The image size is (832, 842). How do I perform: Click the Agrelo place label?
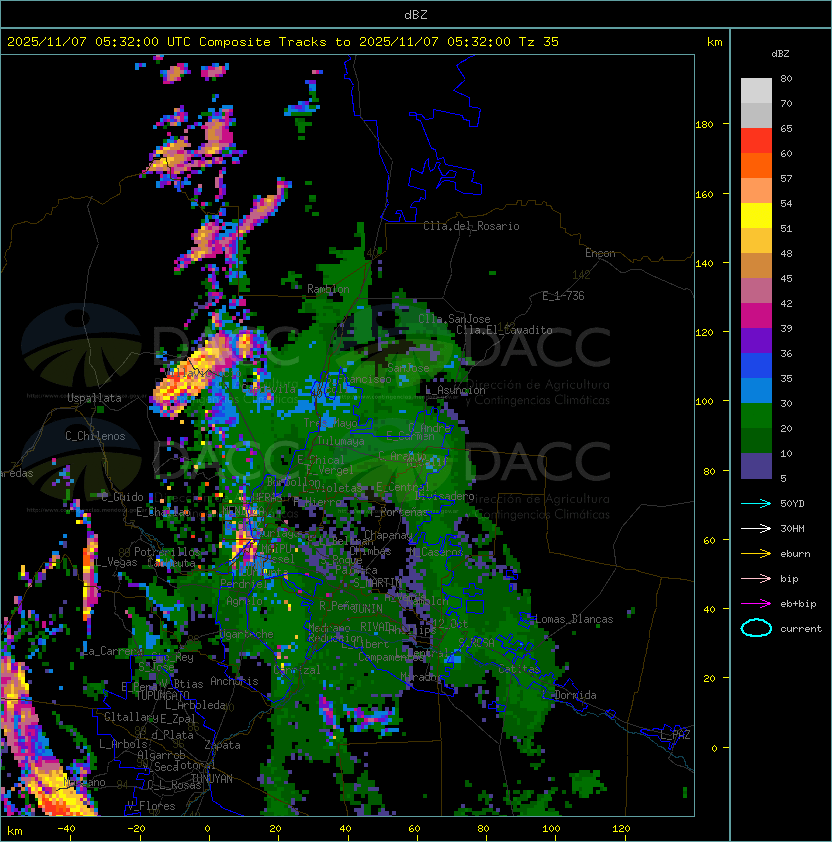click(x=244, y=601)
